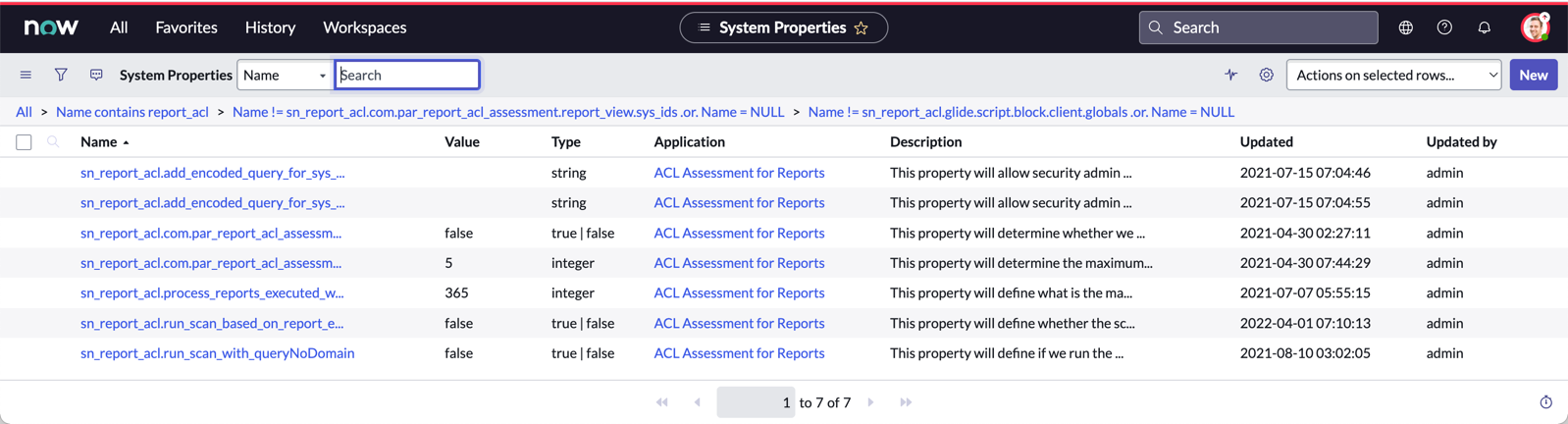Go to previous page arrow icon

pyautogui.click(x=698, y=402)
